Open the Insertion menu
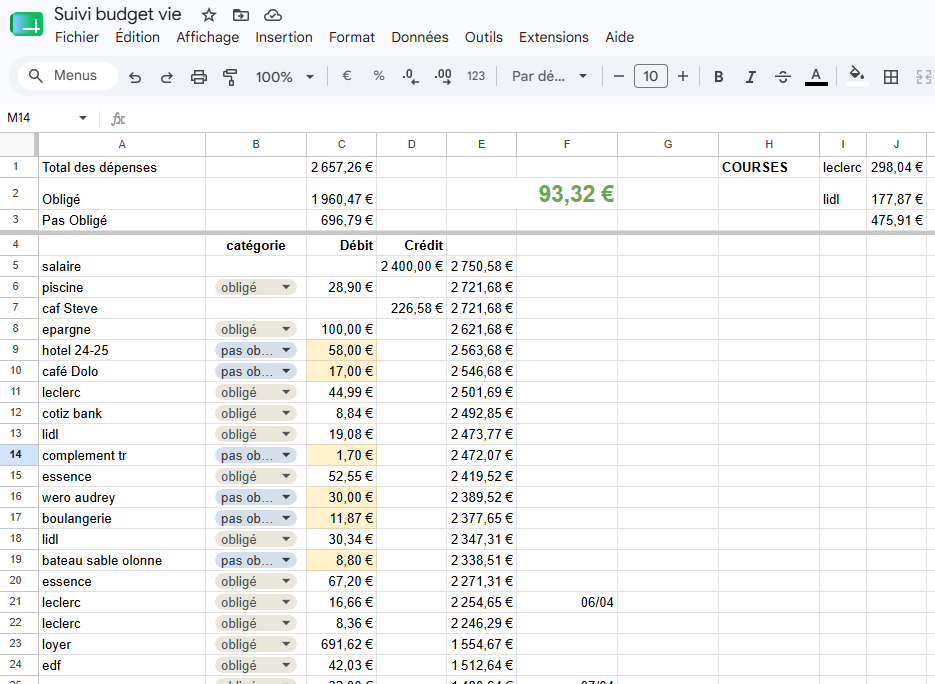The width and height of the screenshot is (935, 684). 284,37
